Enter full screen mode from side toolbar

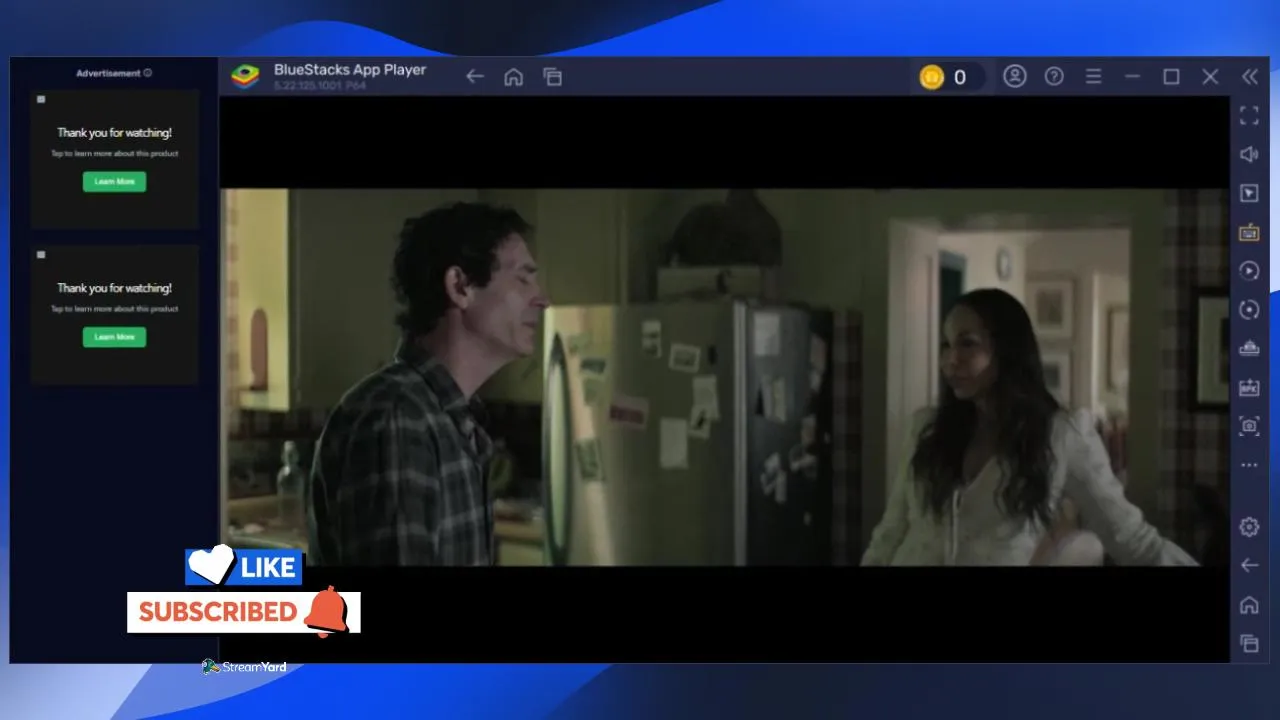pos(1249,116)
